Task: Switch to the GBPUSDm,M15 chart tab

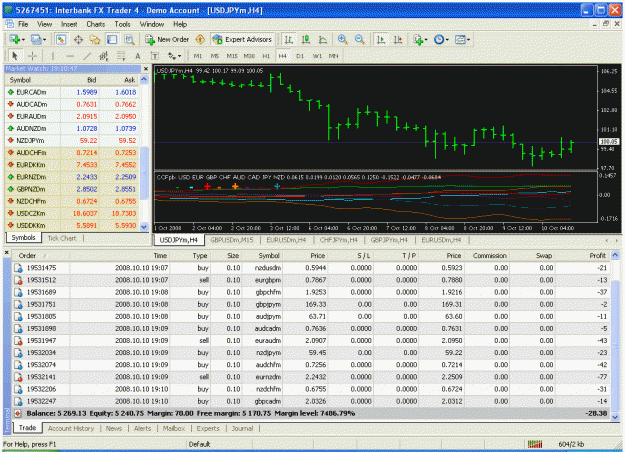Action: [232, 240]
